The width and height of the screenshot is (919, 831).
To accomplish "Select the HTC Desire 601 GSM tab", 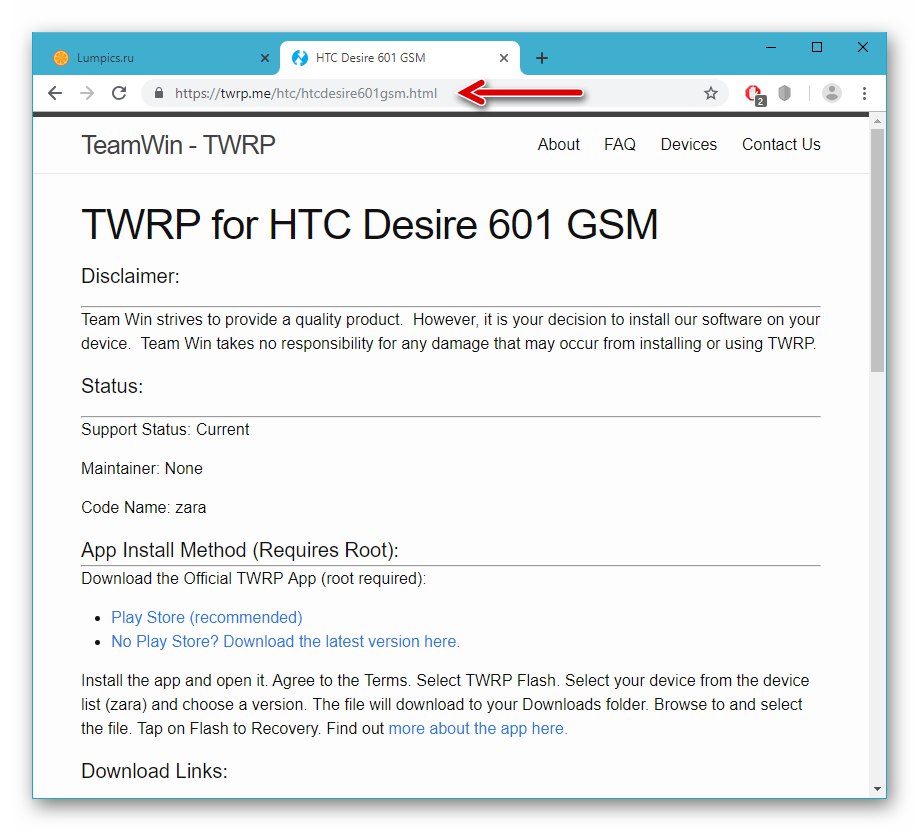I will 400,58.
